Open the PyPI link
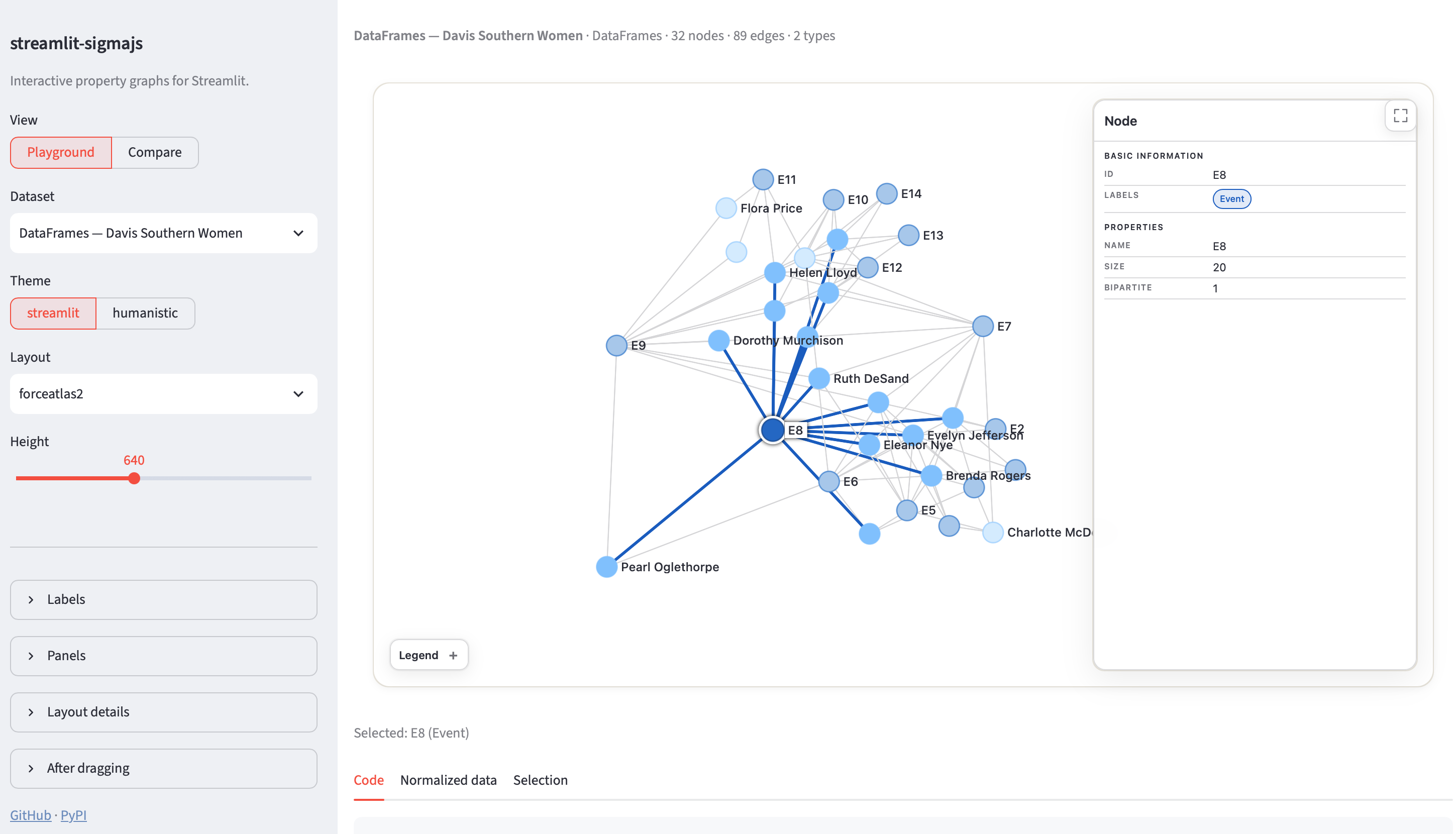This screenshot has width=1456, height=834. coord(73,815)
